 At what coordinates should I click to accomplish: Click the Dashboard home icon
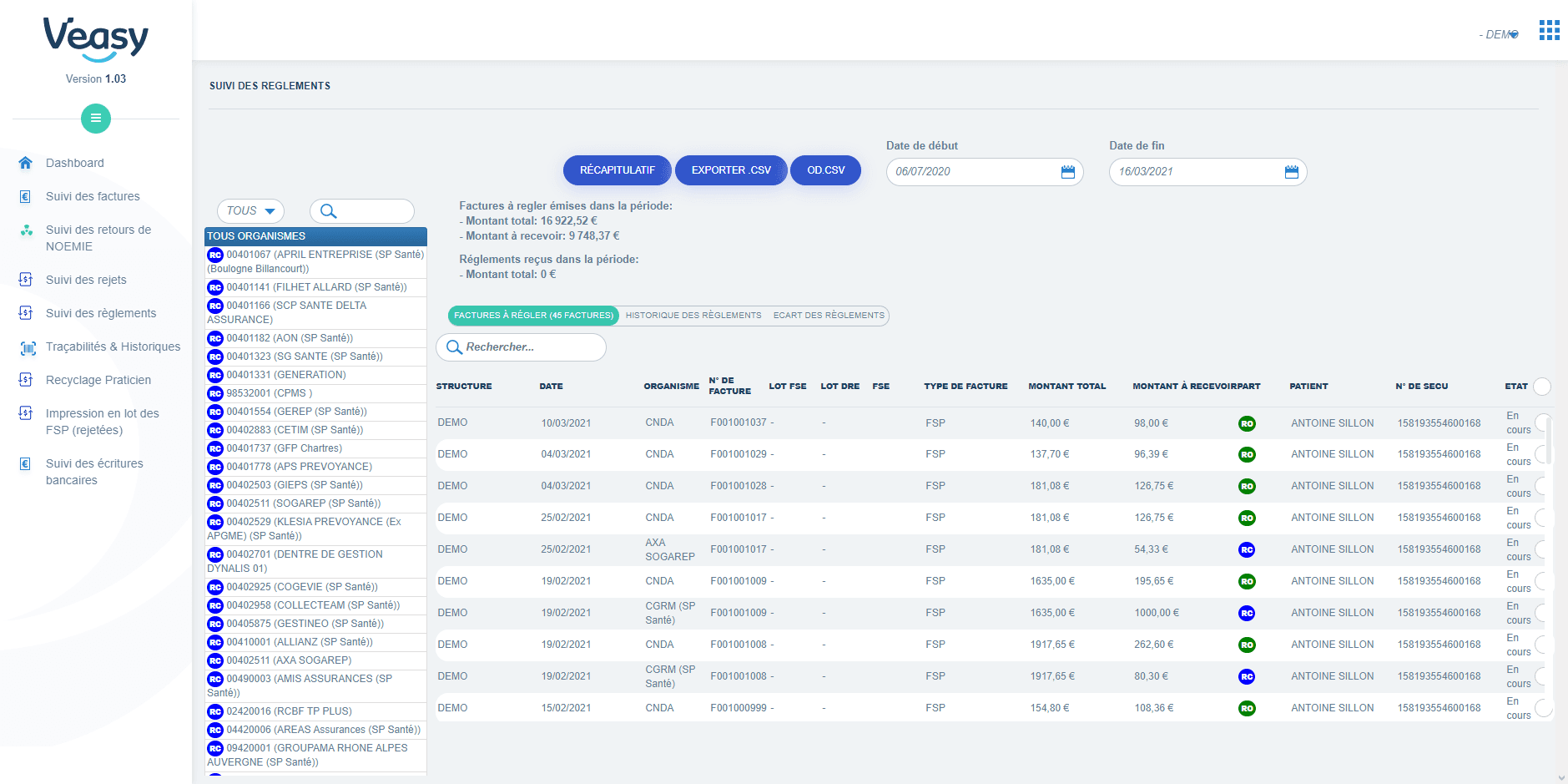pyautogui.click(x=26, y=163)
